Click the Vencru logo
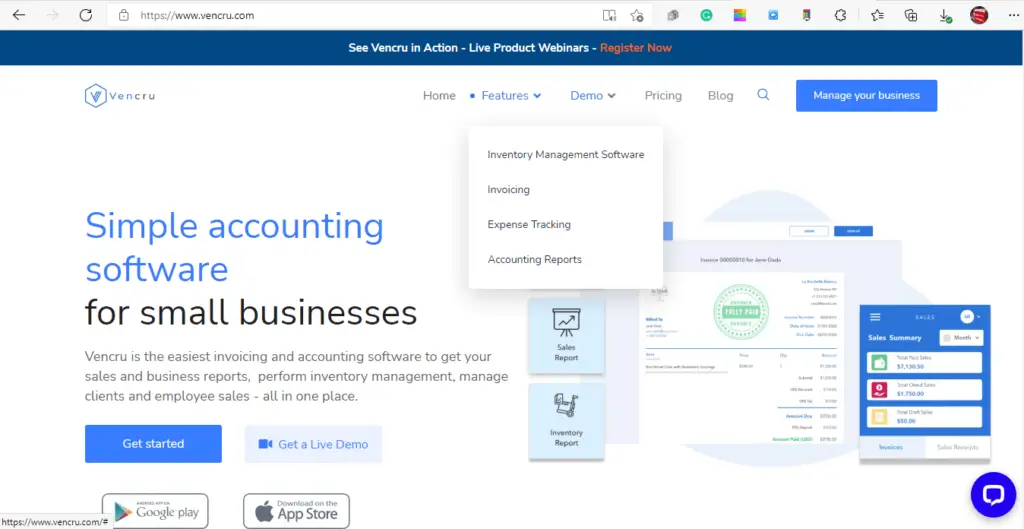The height and width of the screenshot is (529, 1024). [120, 96]
